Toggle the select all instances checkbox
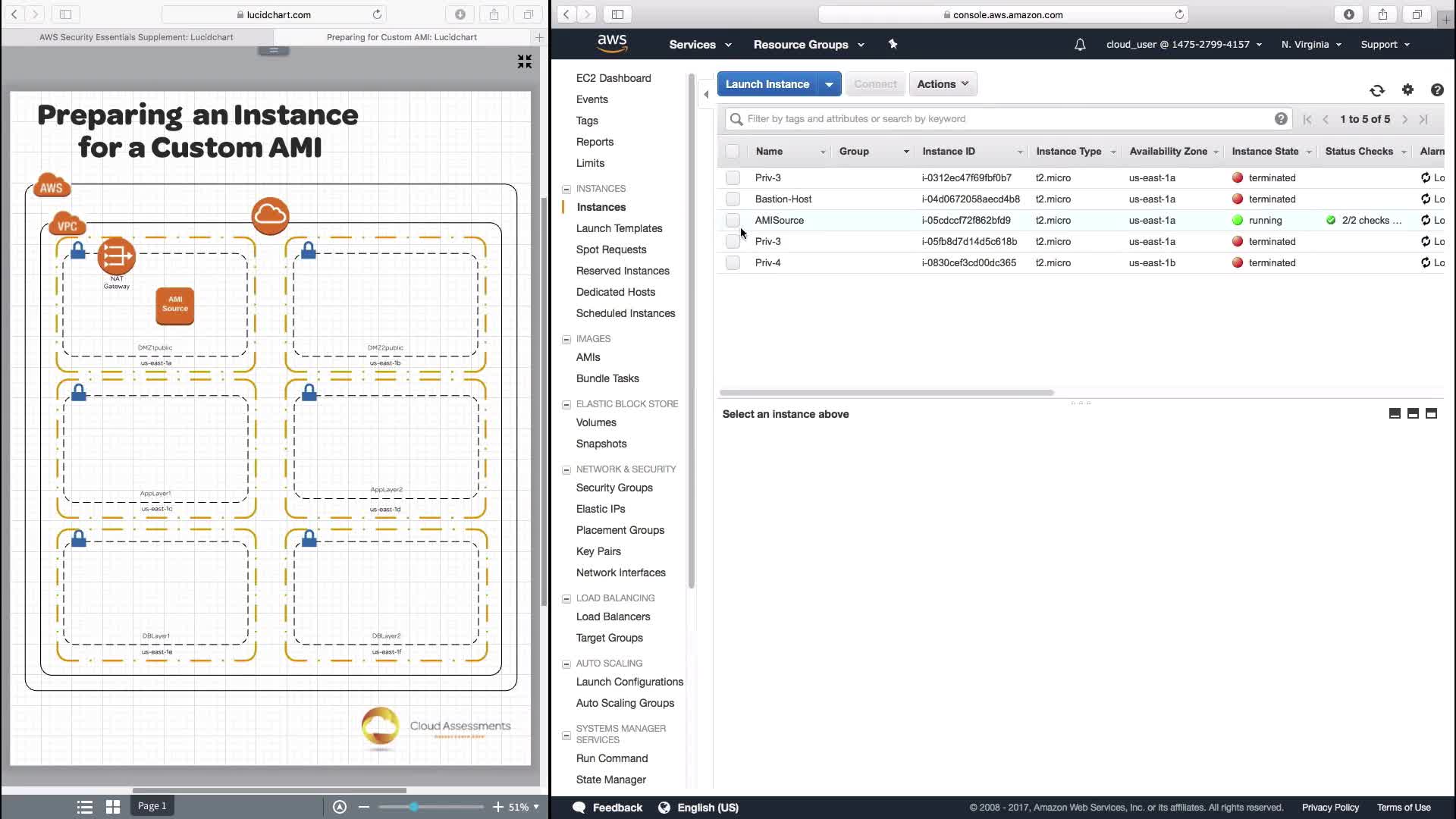This screenshot has height=819, width=1456. coord(733,151)
